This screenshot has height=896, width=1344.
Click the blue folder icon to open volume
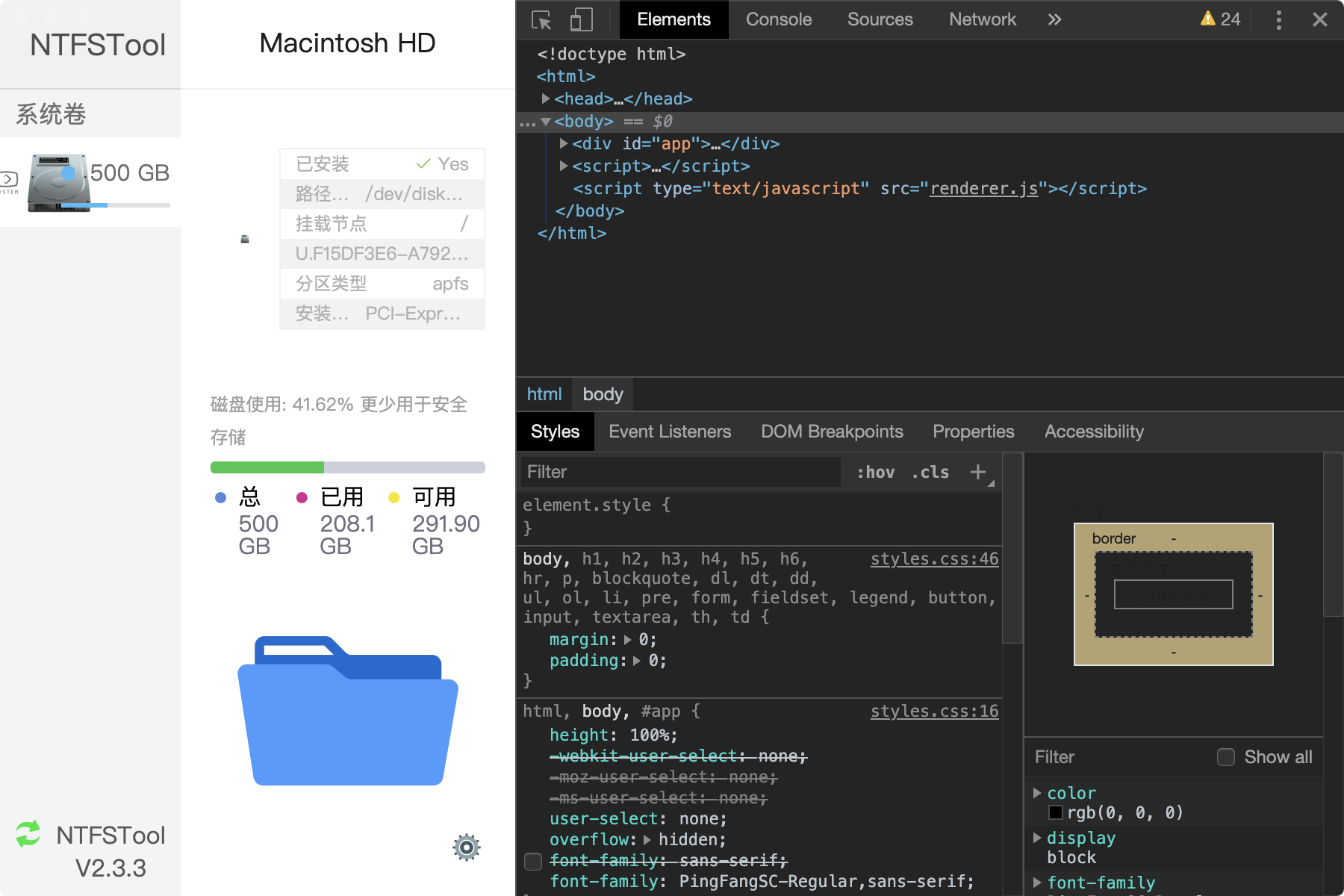click(x=348, y=711)
